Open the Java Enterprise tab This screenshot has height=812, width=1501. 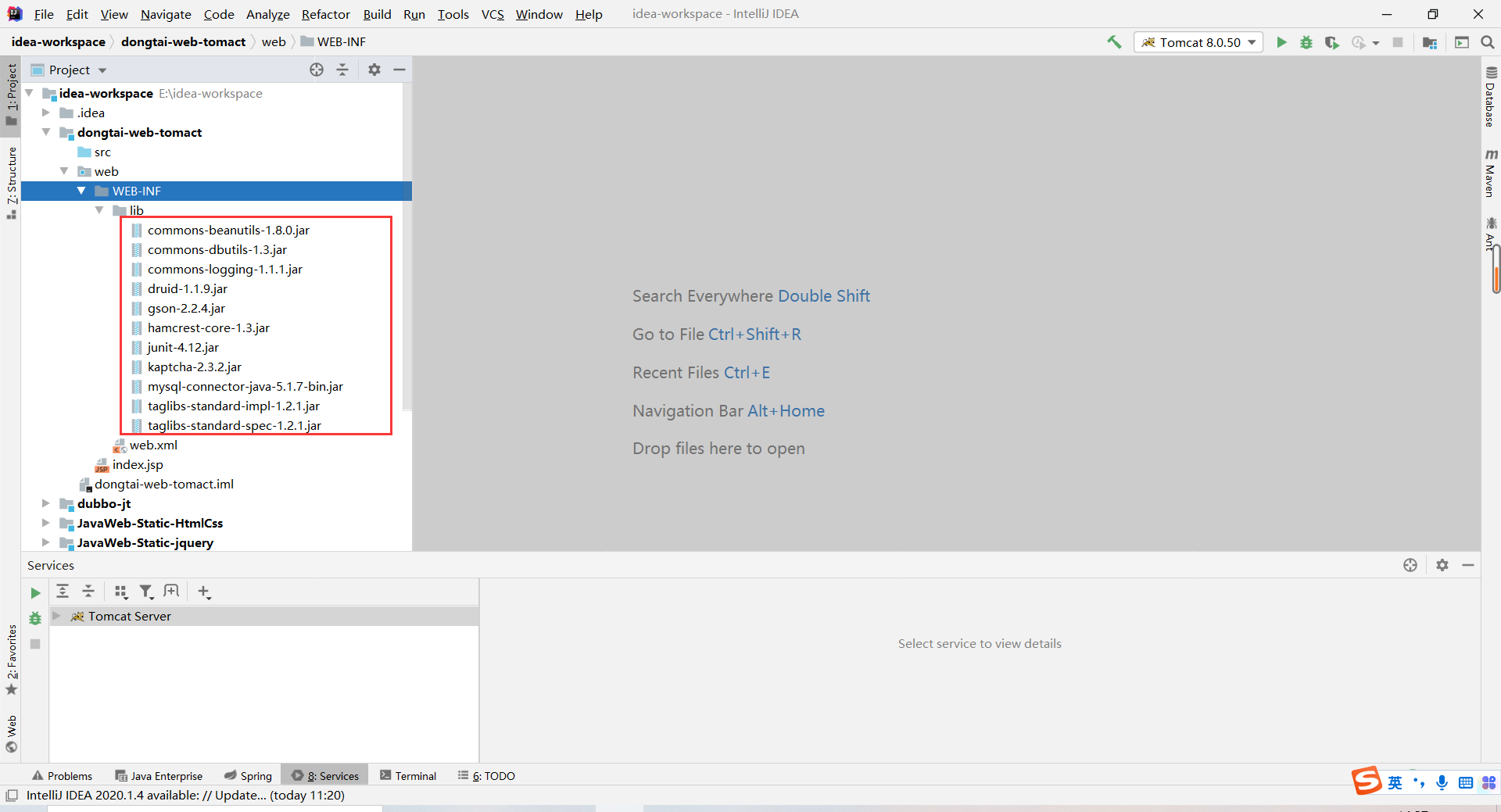(x=159, y=775)
